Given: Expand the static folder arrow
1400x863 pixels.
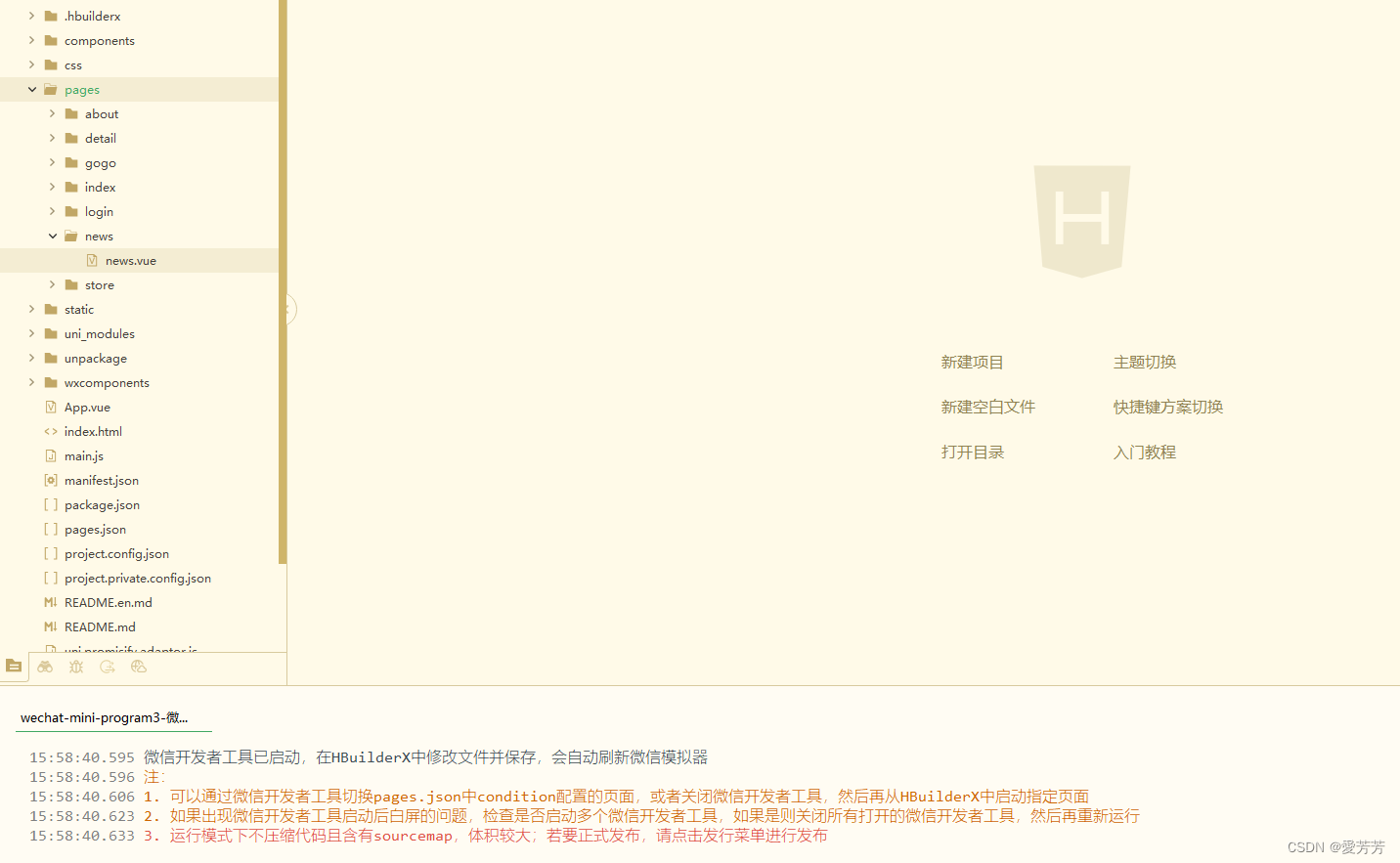Looking at the screenshot, I should pos(31,309).
